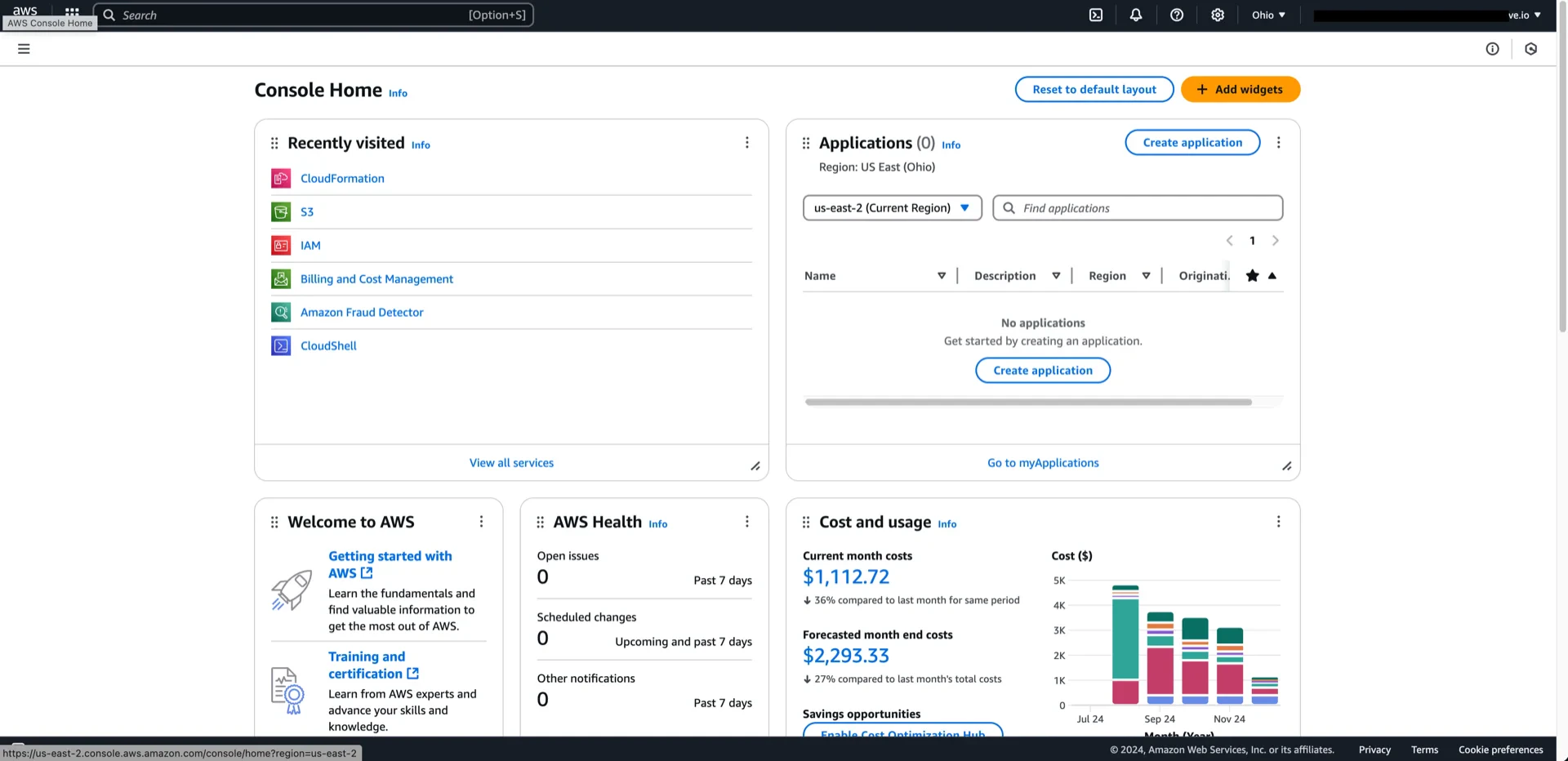Focus the top Search bar
Image resolution: width=1568 pixels, height=761 pixels.
[314, 15]
